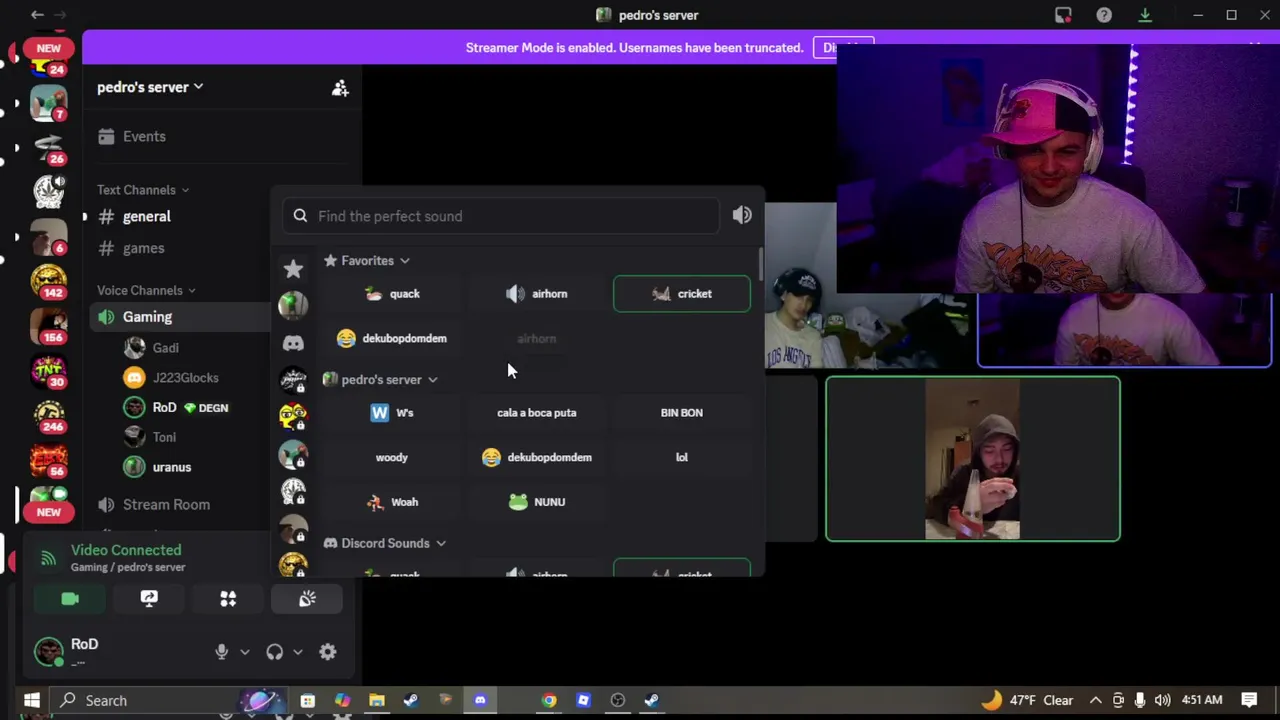Image resolution: width=1280 pixels, height=720 pixels.
Task: Open User Settings gear
Action: coord(328,652)
